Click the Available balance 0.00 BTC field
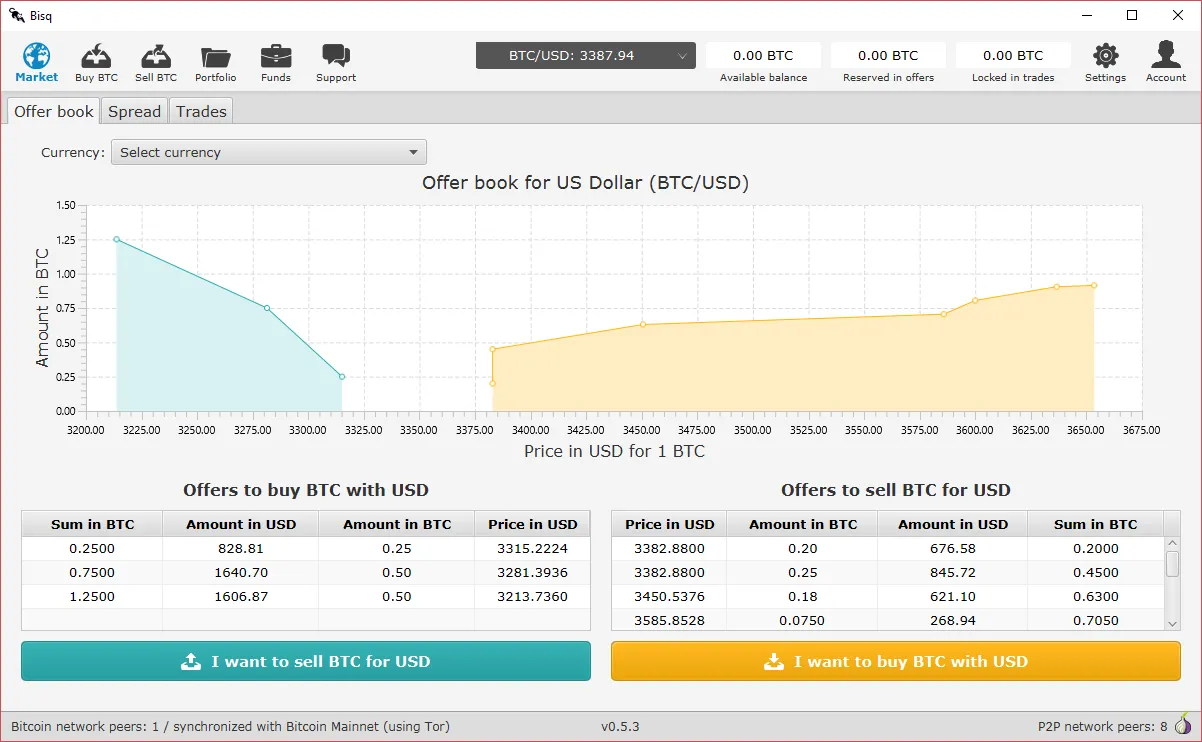This screenshot has height=742, width=1202. (763, 56)
